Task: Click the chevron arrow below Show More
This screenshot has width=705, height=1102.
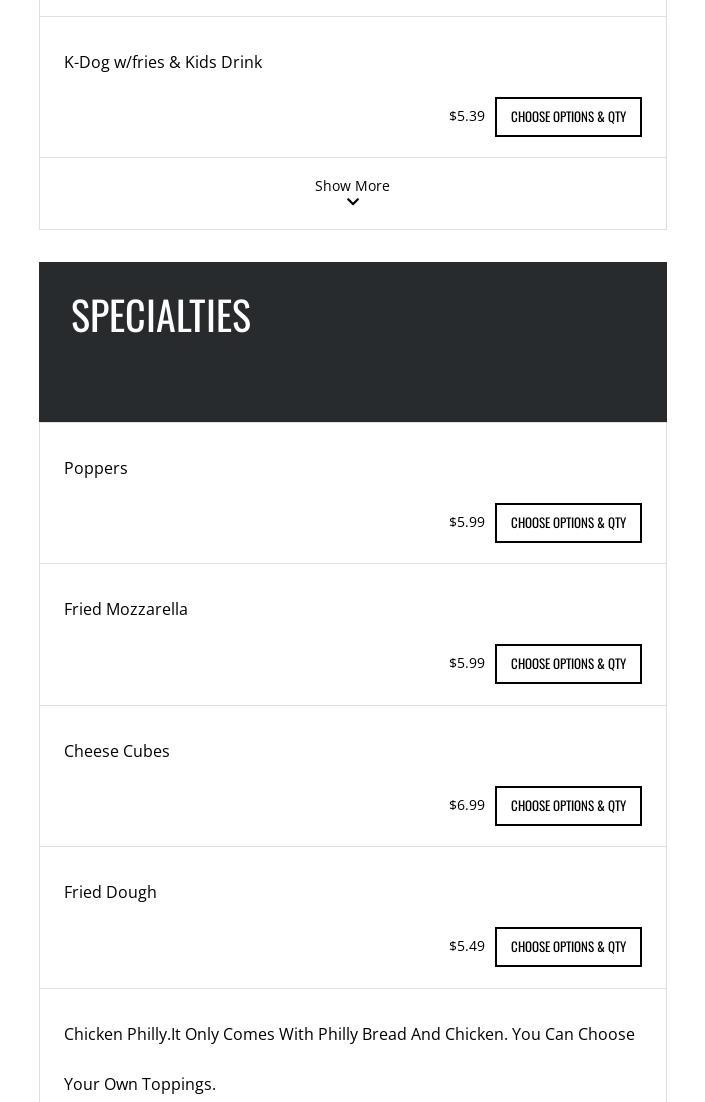Action: 353,202
